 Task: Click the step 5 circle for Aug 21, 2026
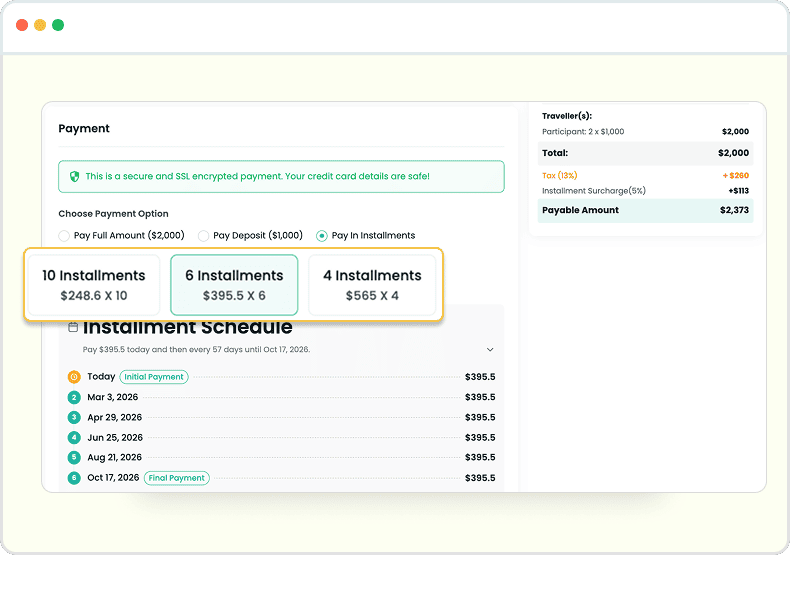(74, 457)
